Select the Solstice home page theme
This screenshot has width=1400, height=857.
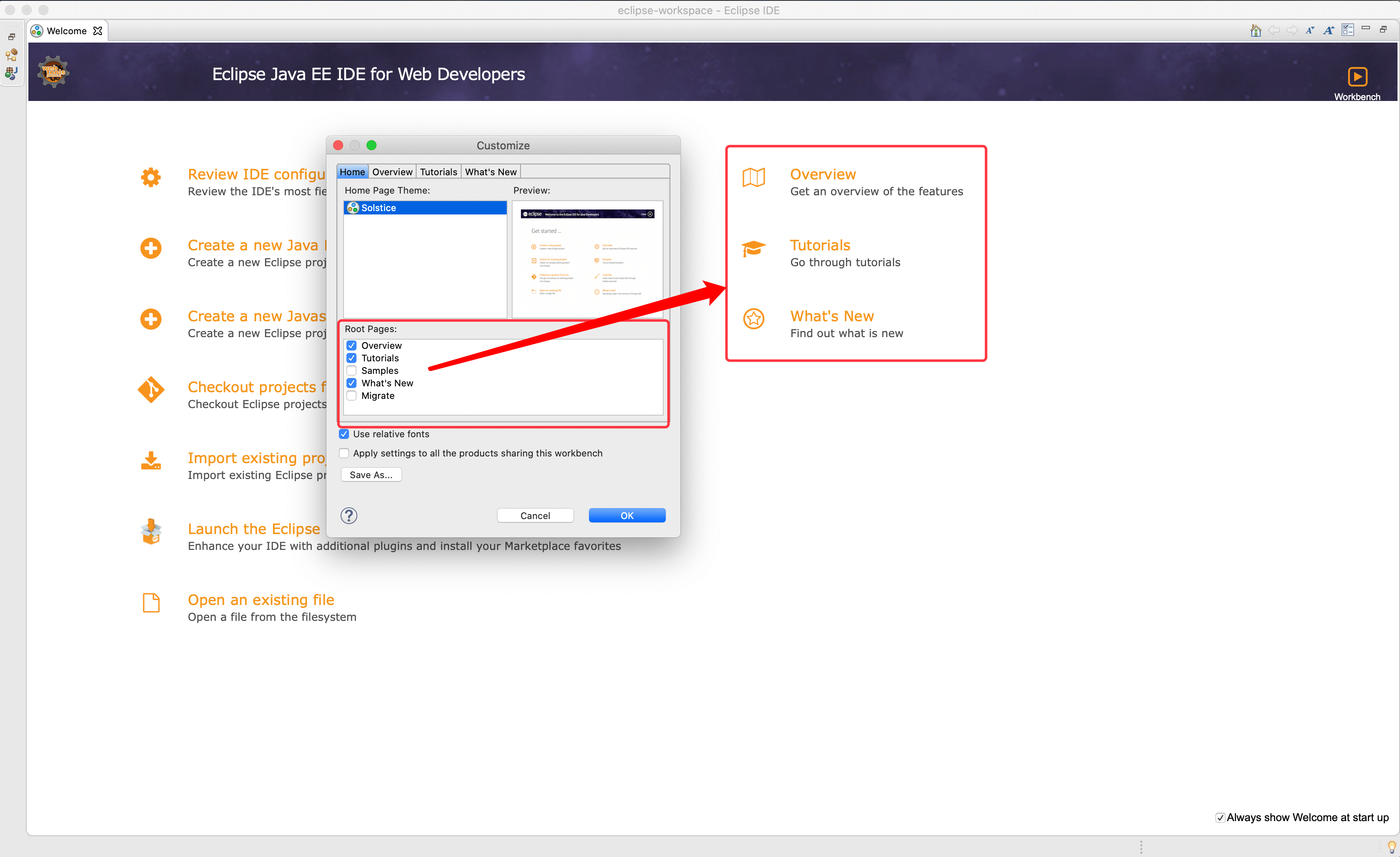tap(425, 208)
